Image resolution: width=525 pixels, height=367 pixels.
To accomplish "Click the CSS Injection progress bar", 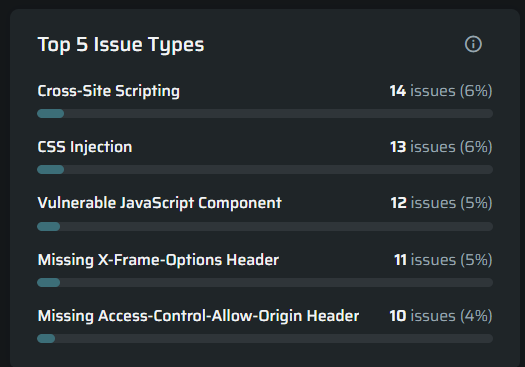I will coord(265,169).
